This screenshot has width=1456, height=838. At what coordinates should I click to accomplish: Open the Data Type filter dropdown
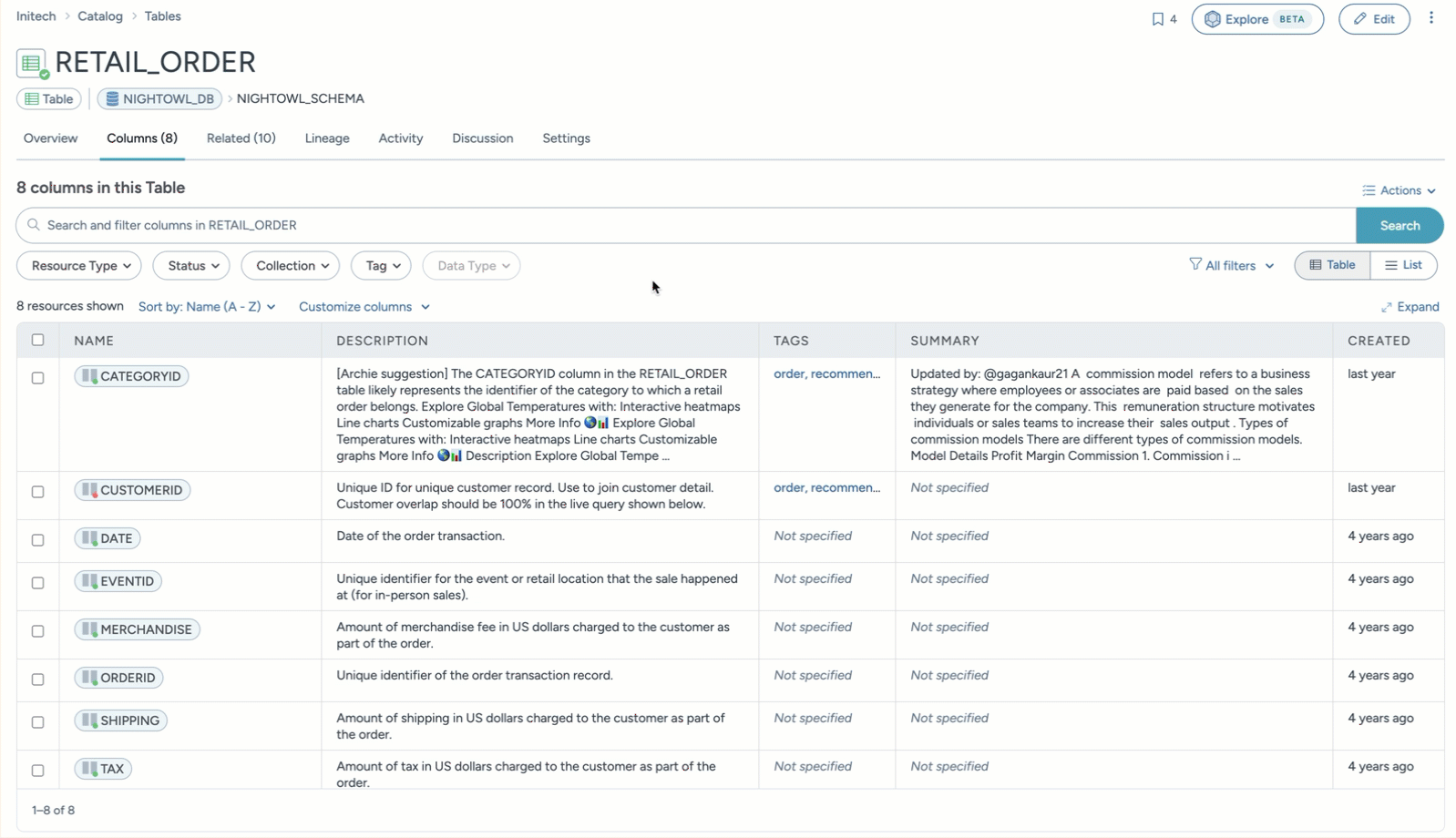pyautogui.click(x=471, y=265)
